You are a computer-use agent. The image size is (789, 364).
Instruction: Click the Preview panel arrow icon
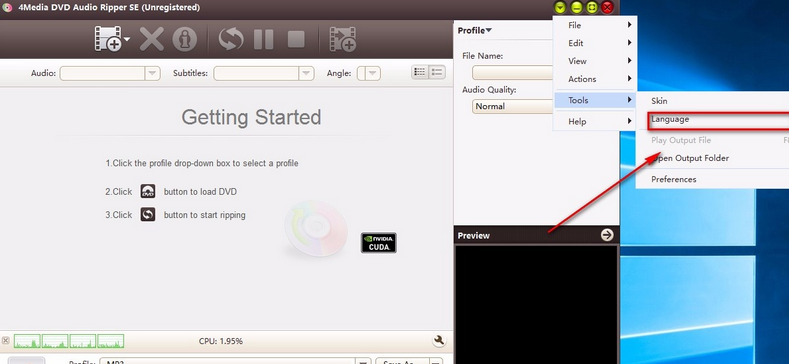click(607, 235)
